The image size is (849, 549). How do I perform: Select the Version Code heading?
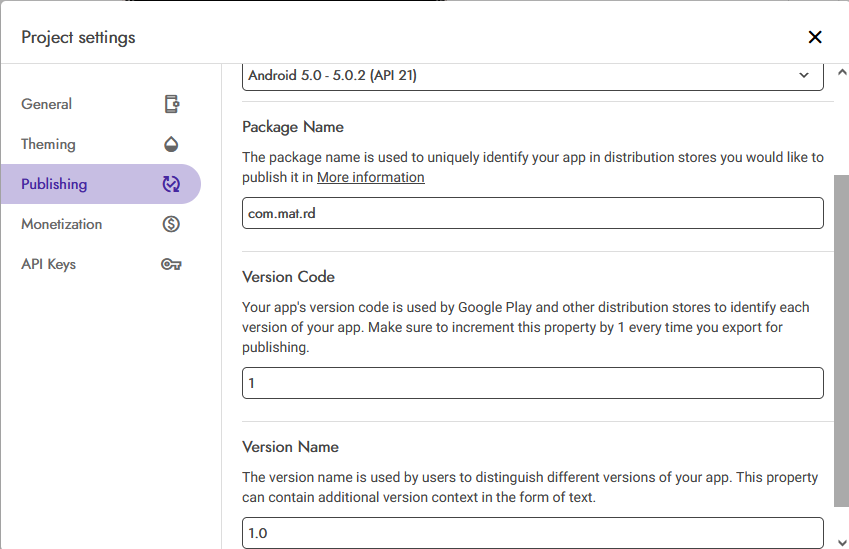pyautogui.click(x=288, y=277)
